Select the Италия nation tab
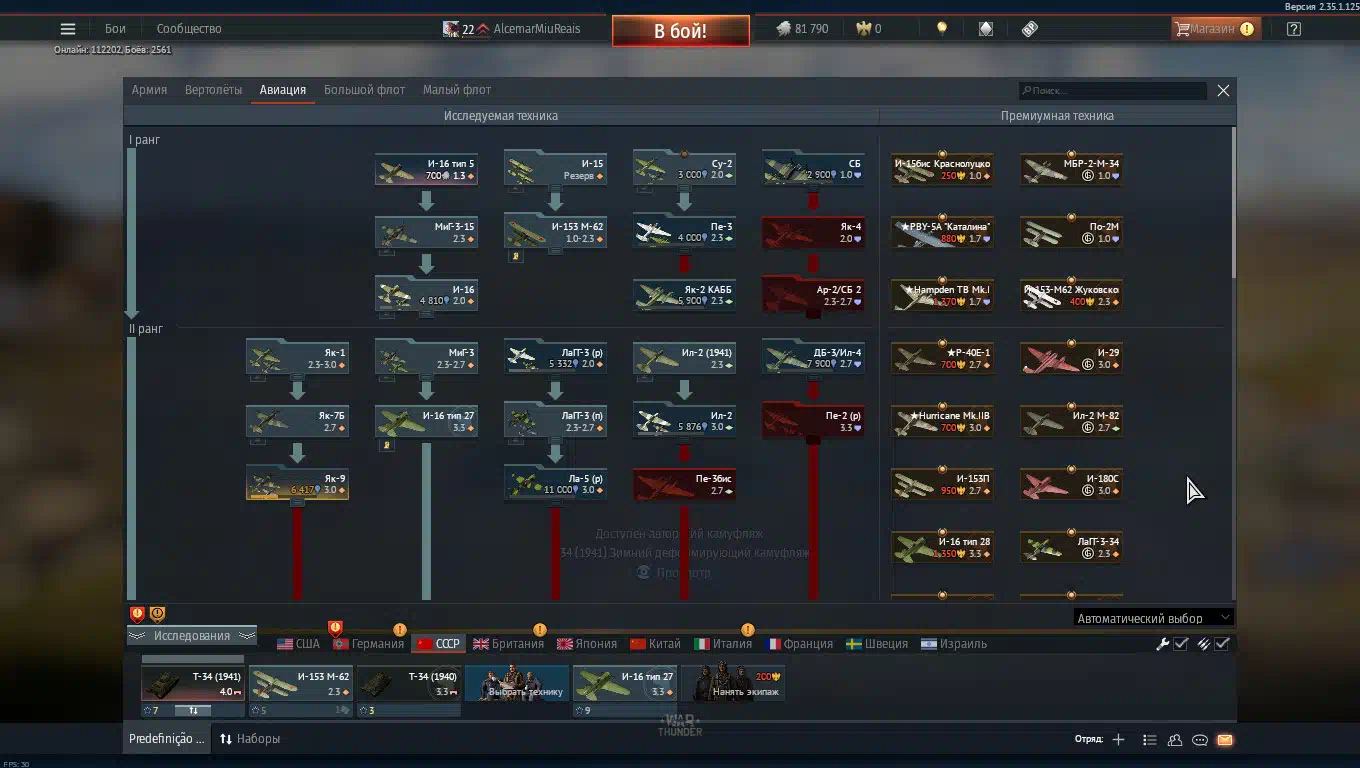 (723, 644)
